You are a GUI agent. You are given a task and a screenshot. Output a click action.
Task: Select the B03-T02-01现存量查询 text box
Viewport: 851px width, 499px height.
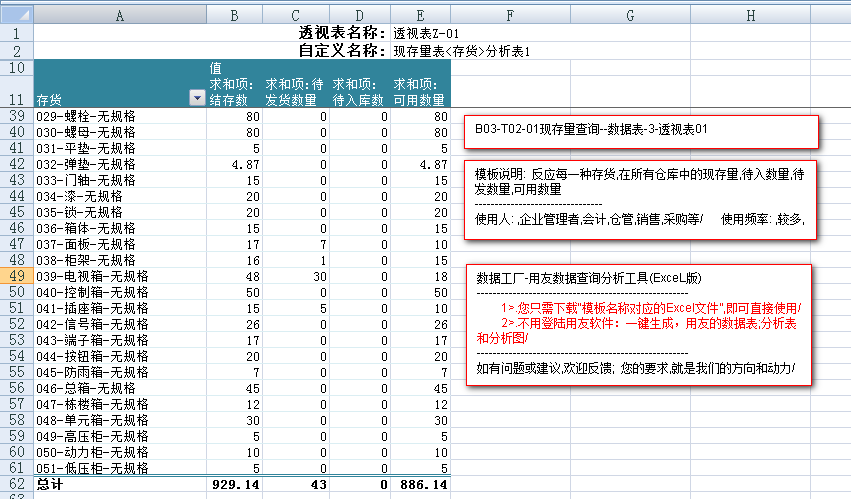[x=640, y=130]
